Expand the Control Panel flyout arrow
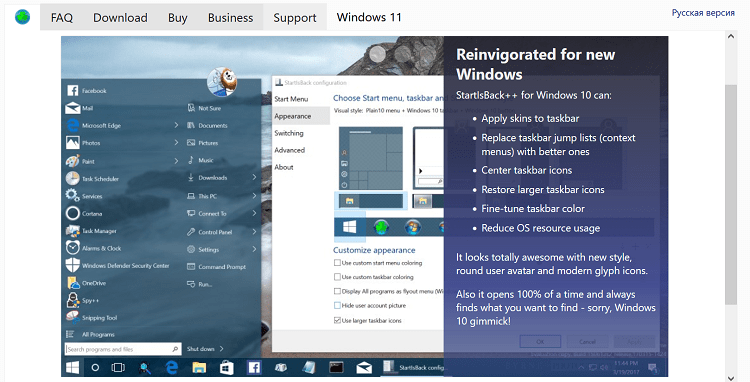 (254, 231)
